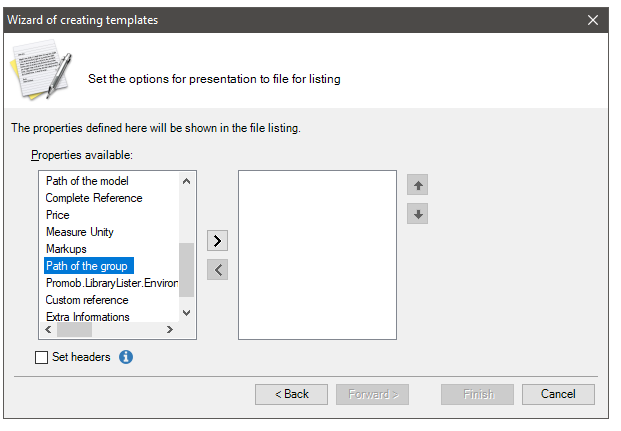Click list vertical scrollbar down arrow
The width and height of the screenshot is (621, 431).
[x=187, y=313]
